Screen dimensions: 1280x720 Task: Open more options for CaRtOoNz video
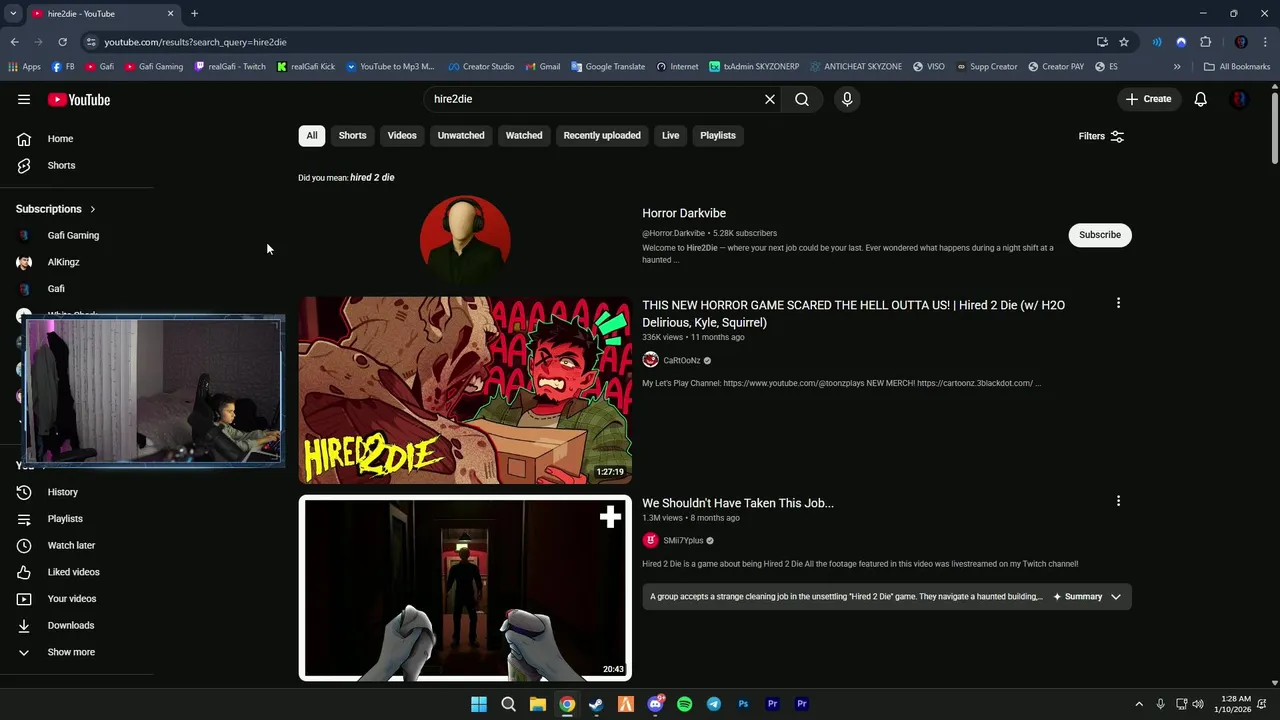(1118, 303)
